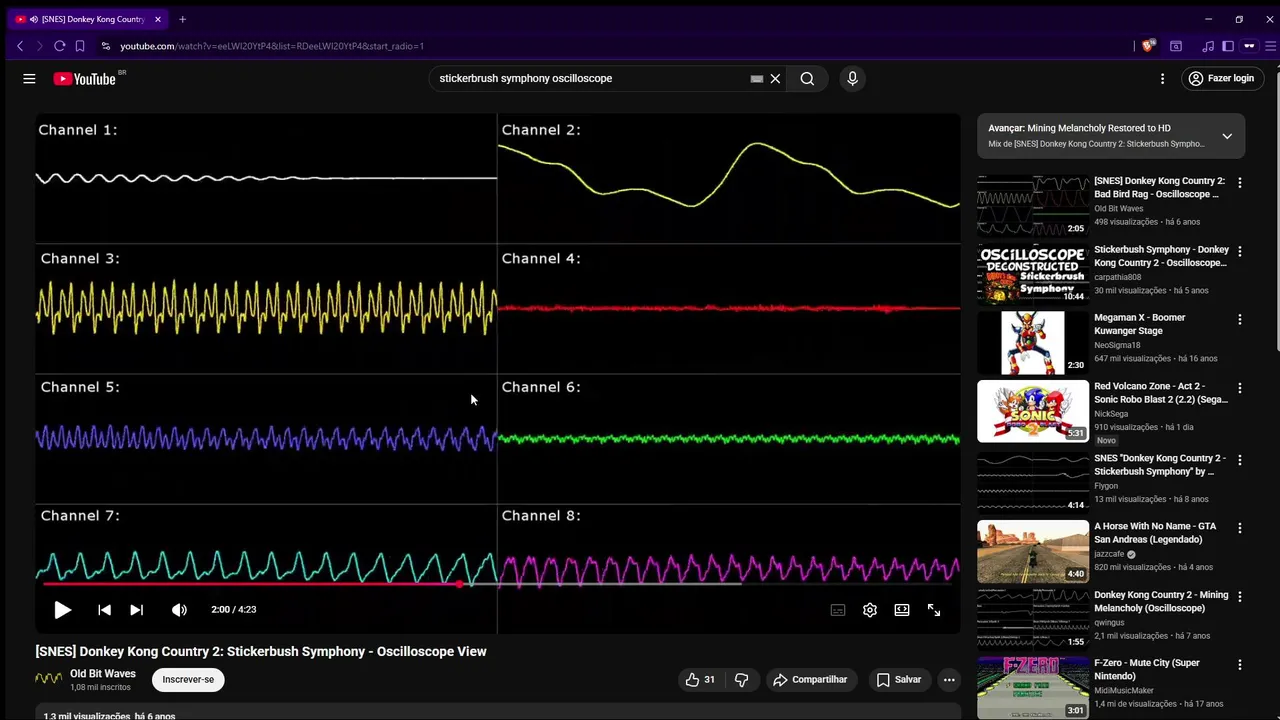Screen dimensions: 1280x720
Task: Open Megaman X Boomer Kuwanger Stage title
Action: pyautogui.click(x=1140, y=324)
